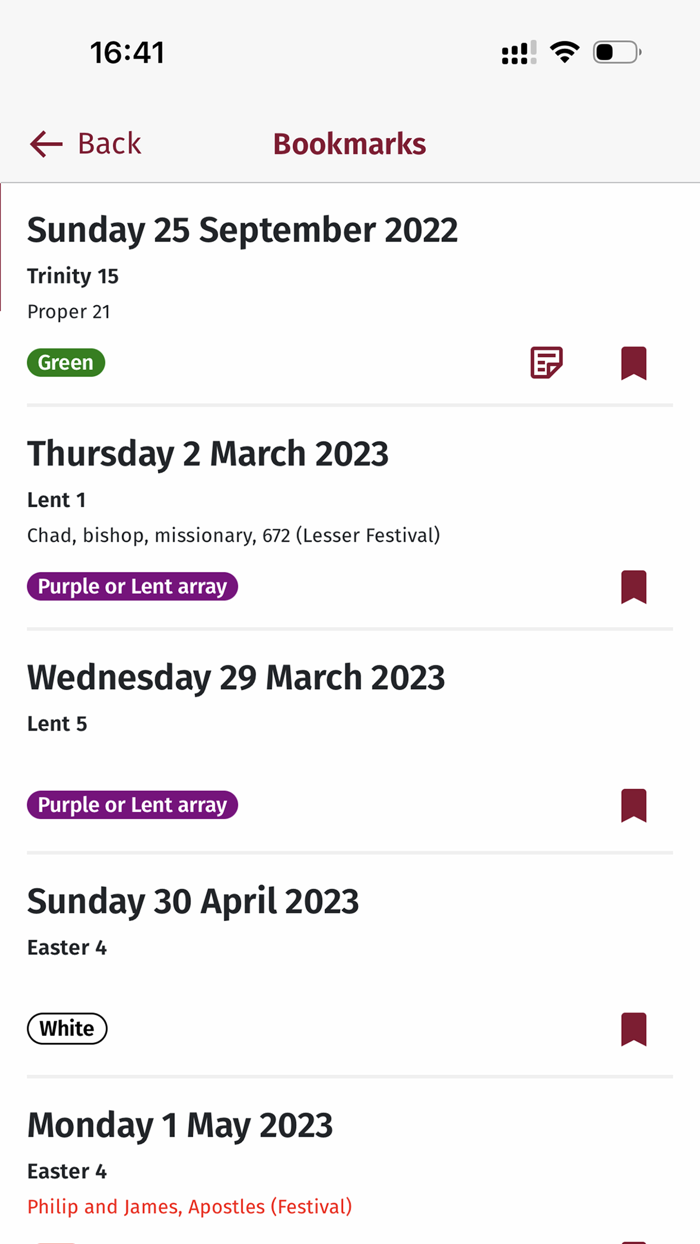
Task: Open Philip and James, Apostles Festival link
Action: tap(189, 1206)
